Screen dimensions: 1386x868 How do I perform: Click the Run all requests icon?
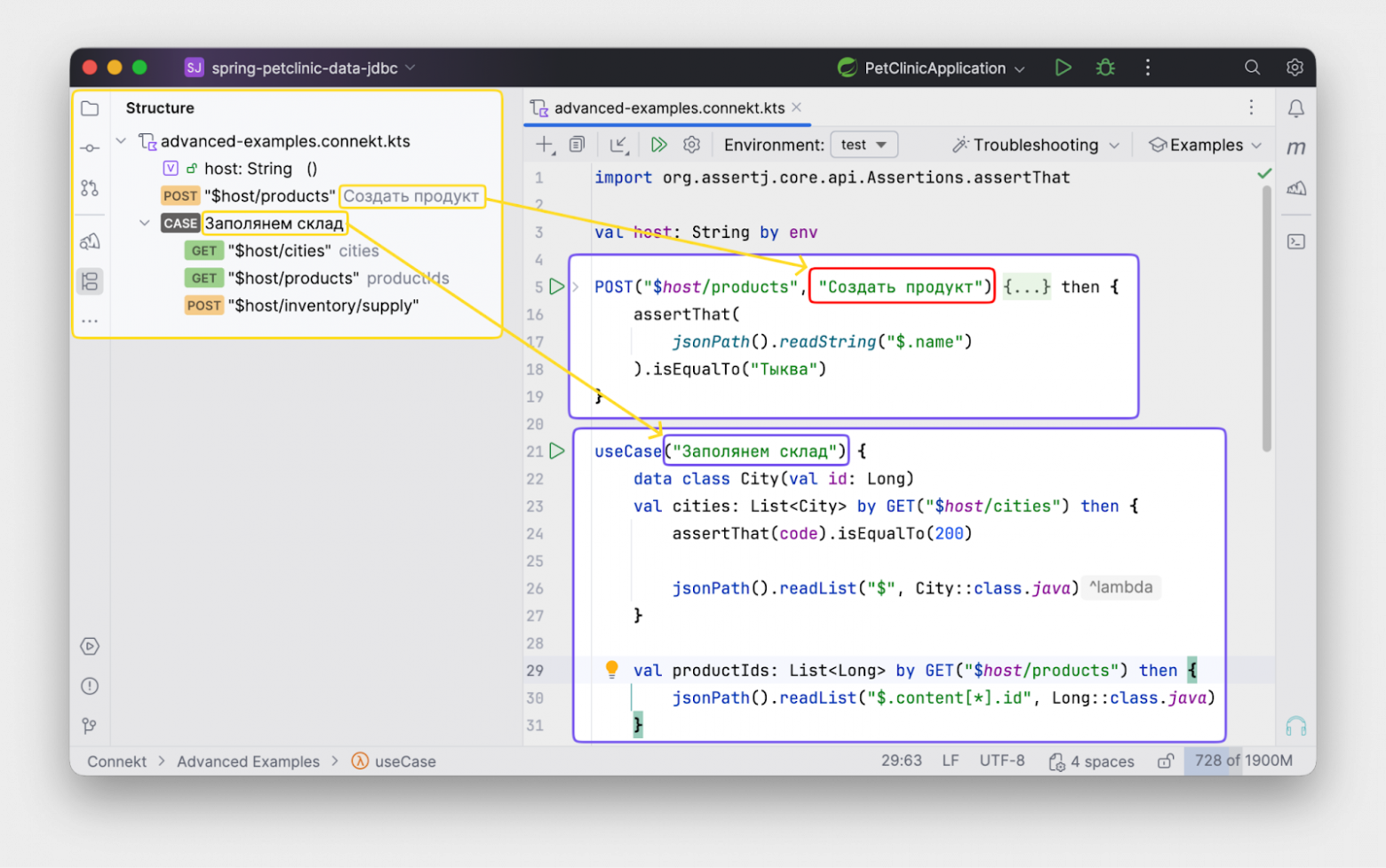pos(658,145)
